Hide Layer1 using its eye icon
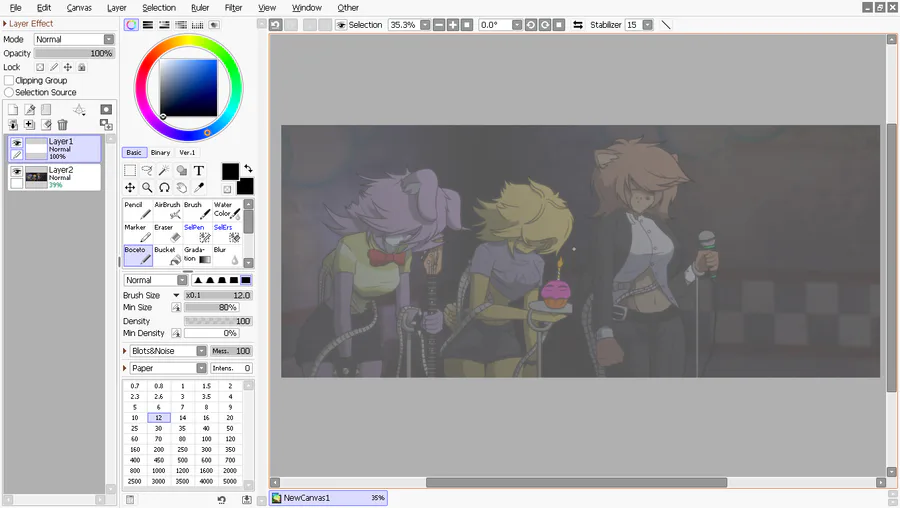Screen dimensions: 900x508 17,143
